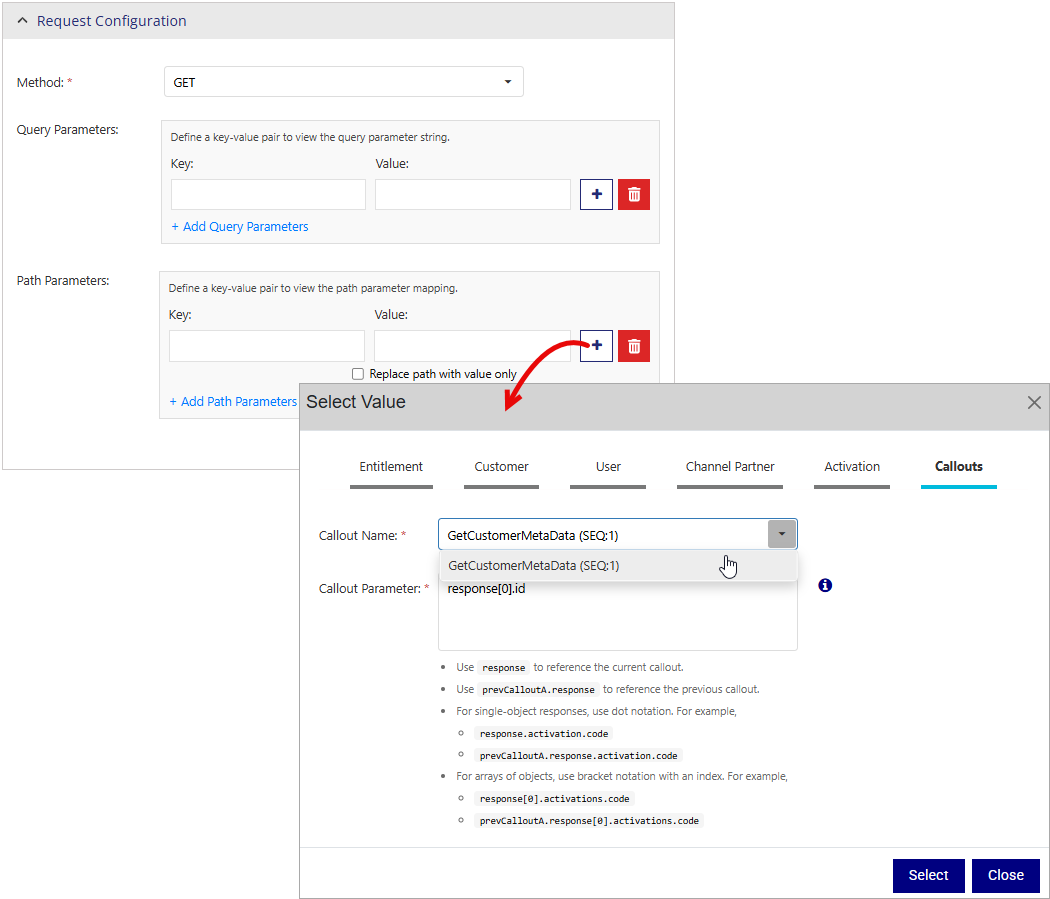The width and height of the screenshot is (1050, 899).
Task: Delete the Path Parameters row with trash icon
Action: point(634,346)
